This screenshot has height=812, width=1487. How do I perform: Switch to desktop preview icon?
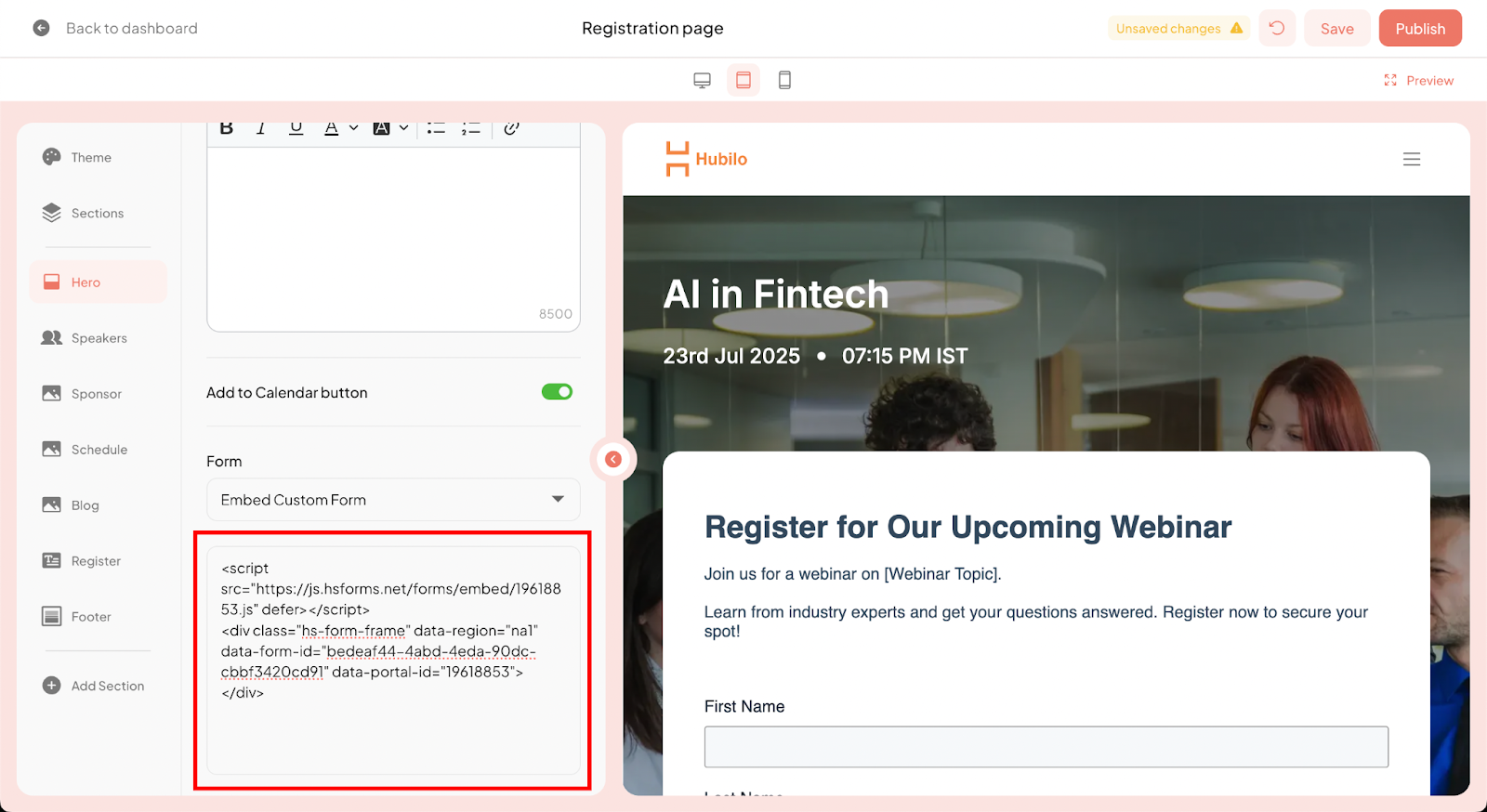702,80
